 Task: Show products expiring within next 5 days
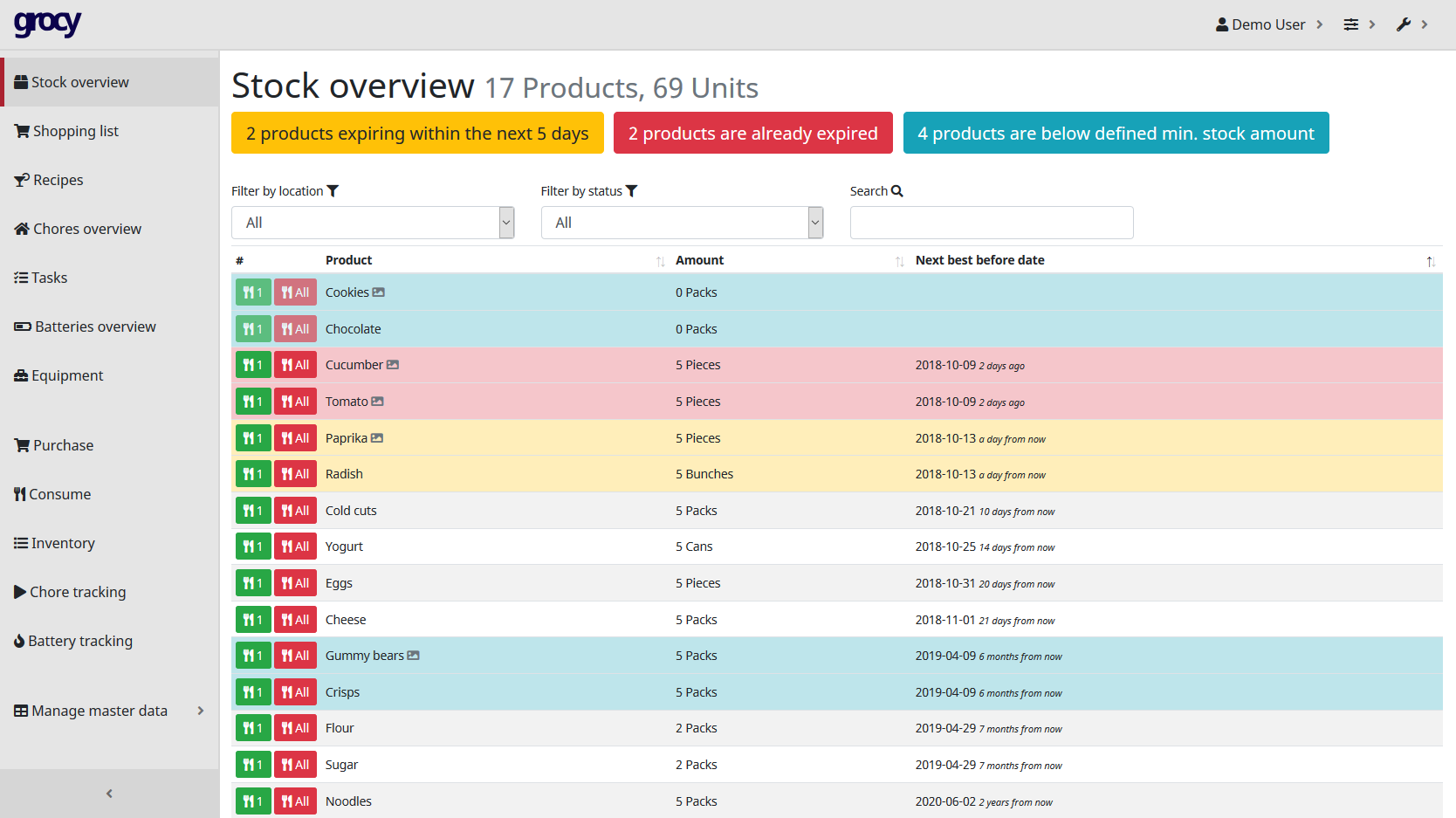coord(417,133)
